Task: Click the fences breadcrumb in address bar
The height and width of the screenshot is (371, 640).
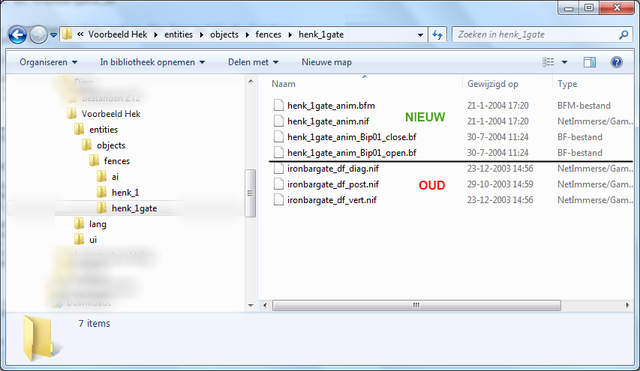Action: tap(268, 35)
